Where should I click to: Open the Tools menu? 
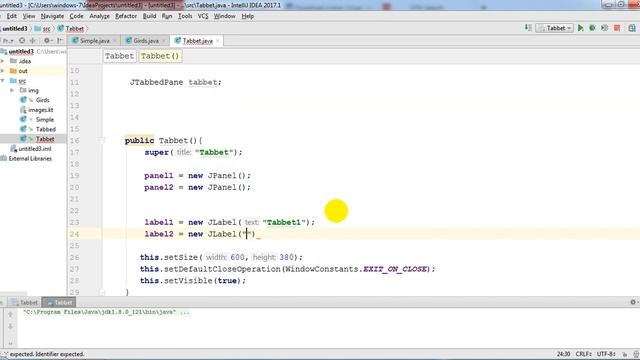[185, 16]
